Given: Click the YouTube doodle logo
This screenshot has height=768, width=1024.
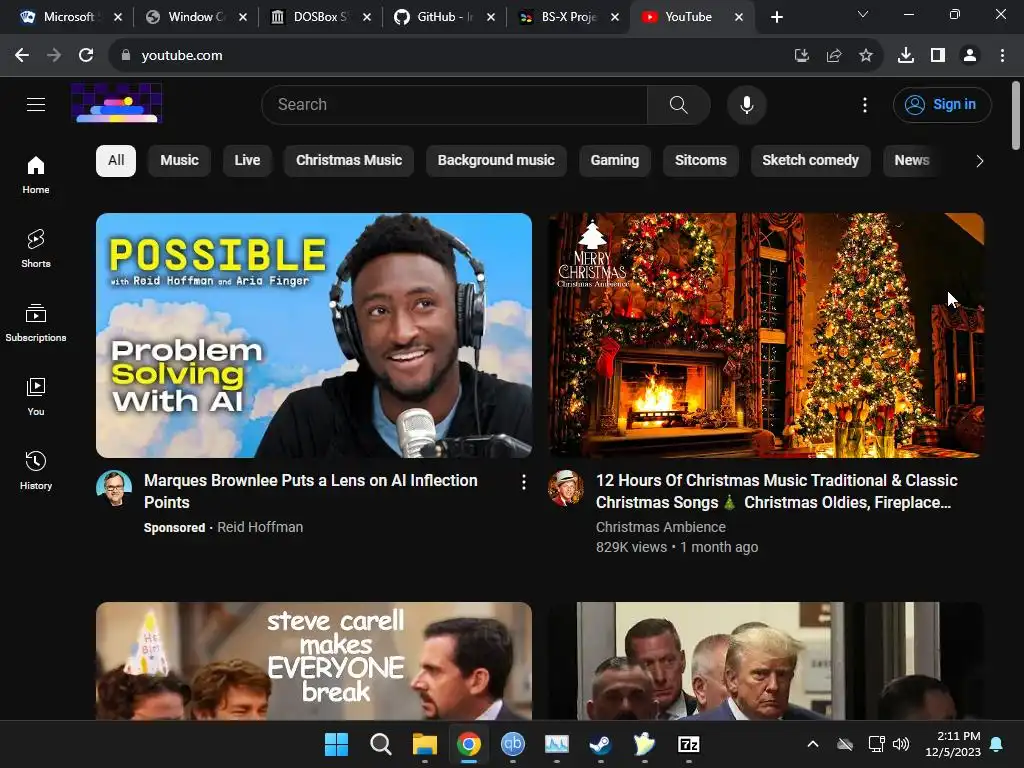Looking at the screenshot, I should click(x=116, y=103).
